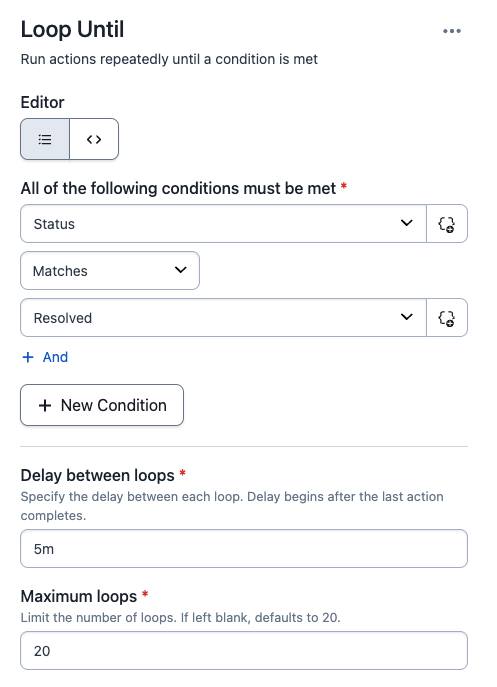The width and height of the screenshot is (497, 687).
Task: Focus the Maximum loops field showing 20
Action: (244, 651)
